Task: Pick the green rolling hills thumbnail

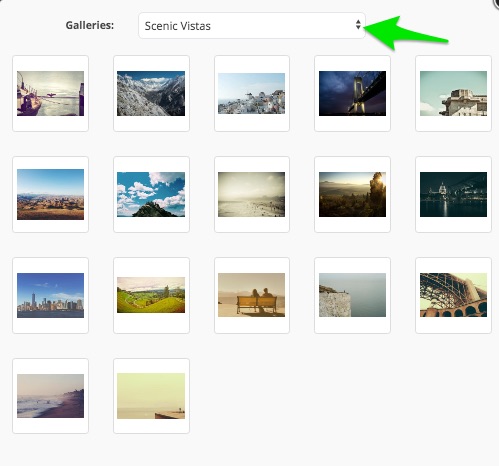Action: [x=151, y=295]
